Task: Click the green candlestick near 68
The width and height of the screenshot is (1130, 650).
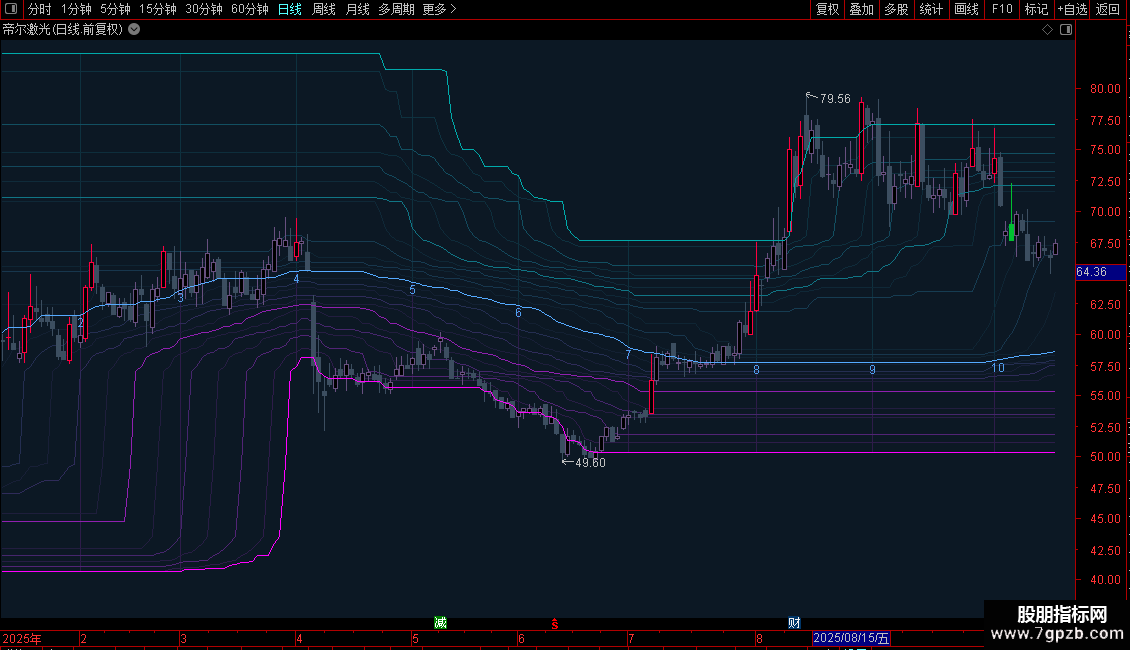Action: [1011, 232]
